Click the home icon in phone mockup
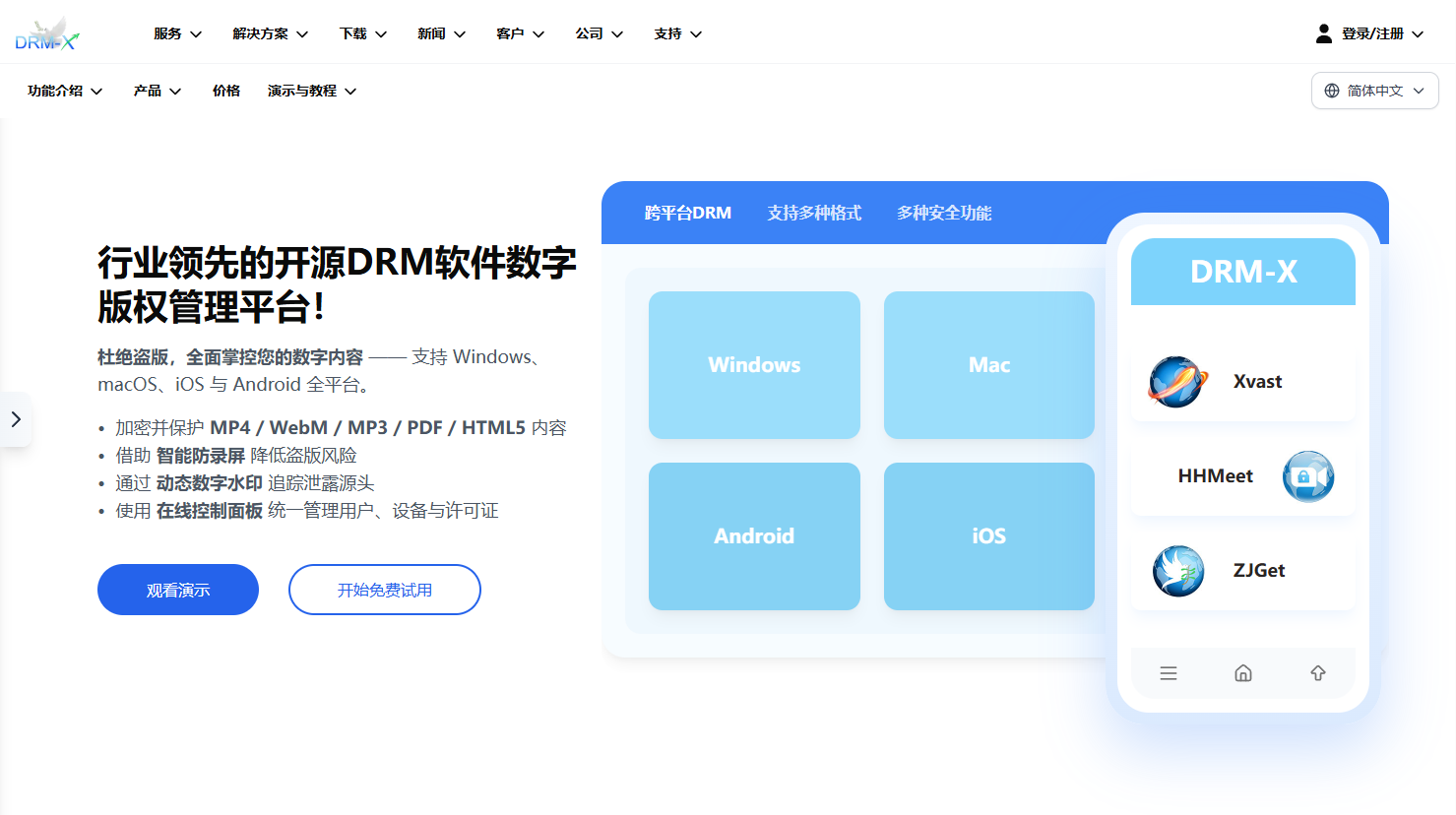The image size is (1456, 815). [x=1243, y=673]
